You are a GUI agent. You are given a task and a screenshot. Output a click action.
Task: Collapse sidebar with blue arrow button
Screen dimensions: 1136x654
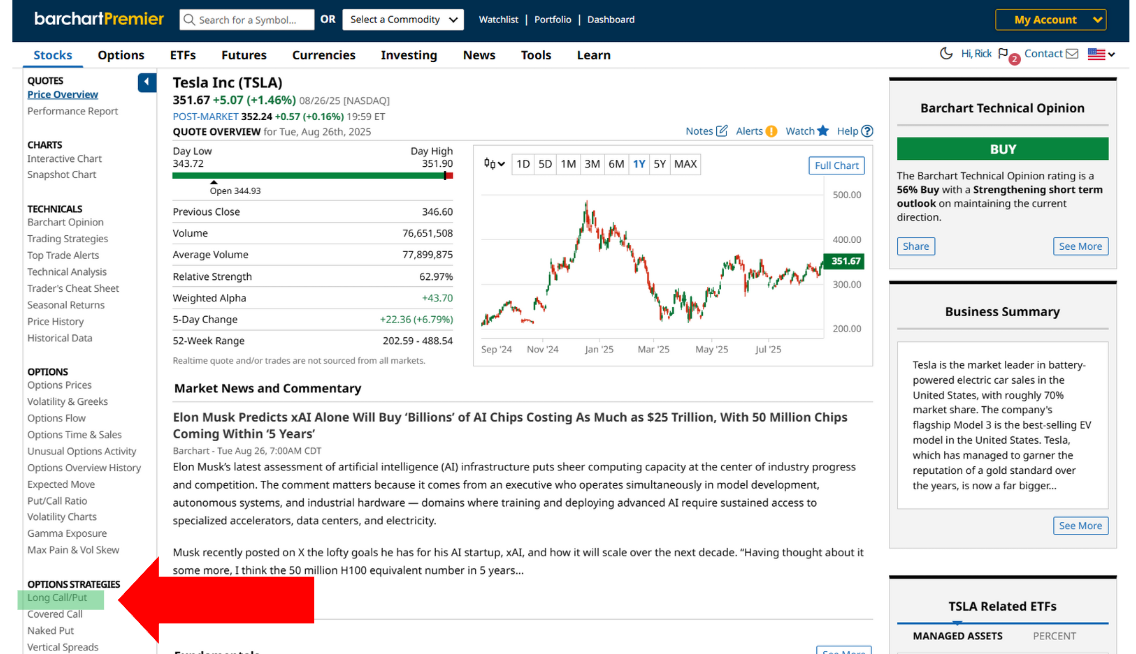[x=146, y=82]
